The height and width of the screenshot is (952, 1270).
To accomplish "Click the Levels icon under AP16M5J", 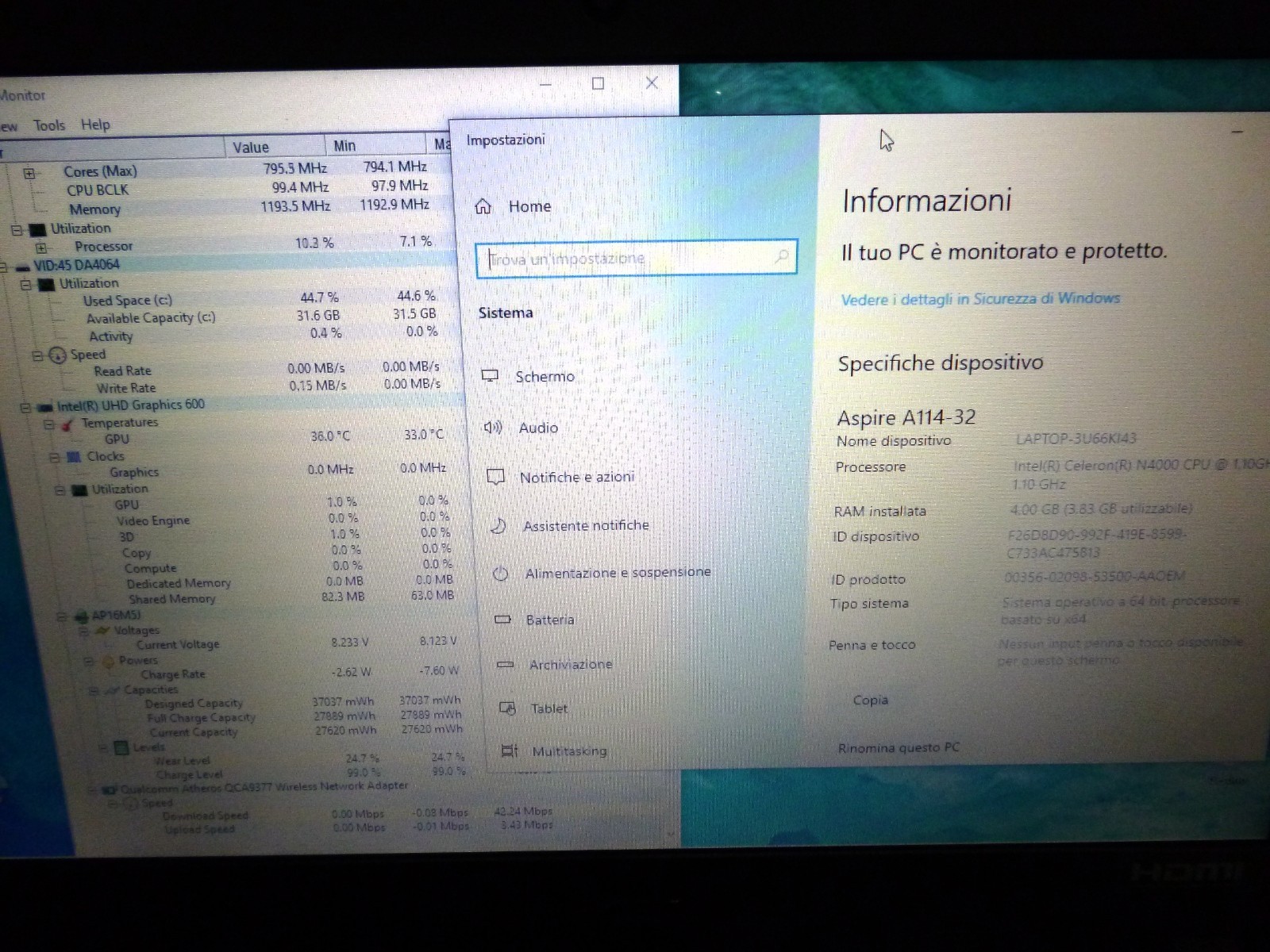I will click(121, 747).
